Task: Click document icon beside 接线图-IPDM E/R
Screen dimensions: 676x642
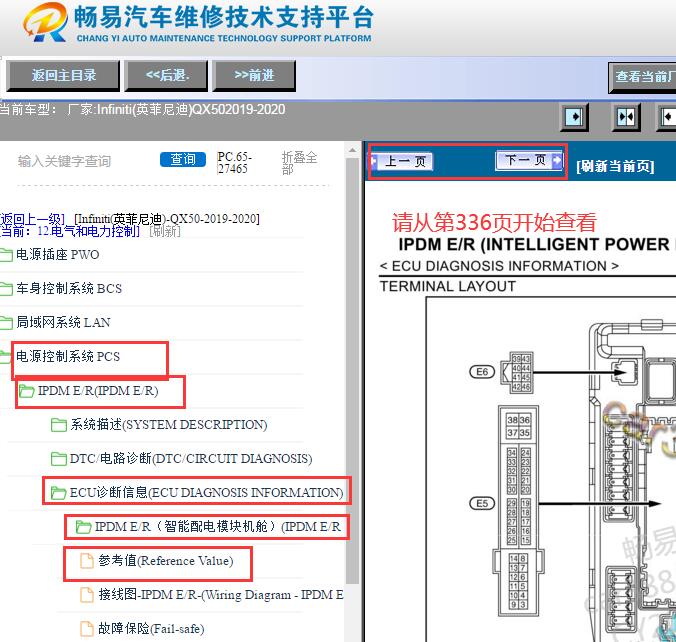Action: coord(87,595)
